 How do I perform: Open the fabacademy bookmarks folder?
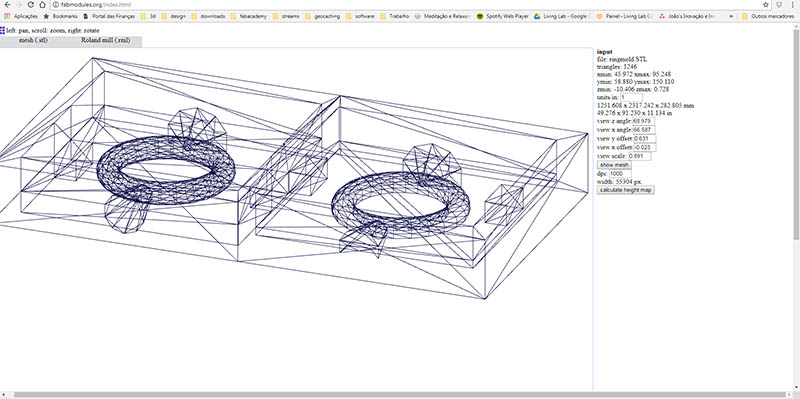click(248, 16)
